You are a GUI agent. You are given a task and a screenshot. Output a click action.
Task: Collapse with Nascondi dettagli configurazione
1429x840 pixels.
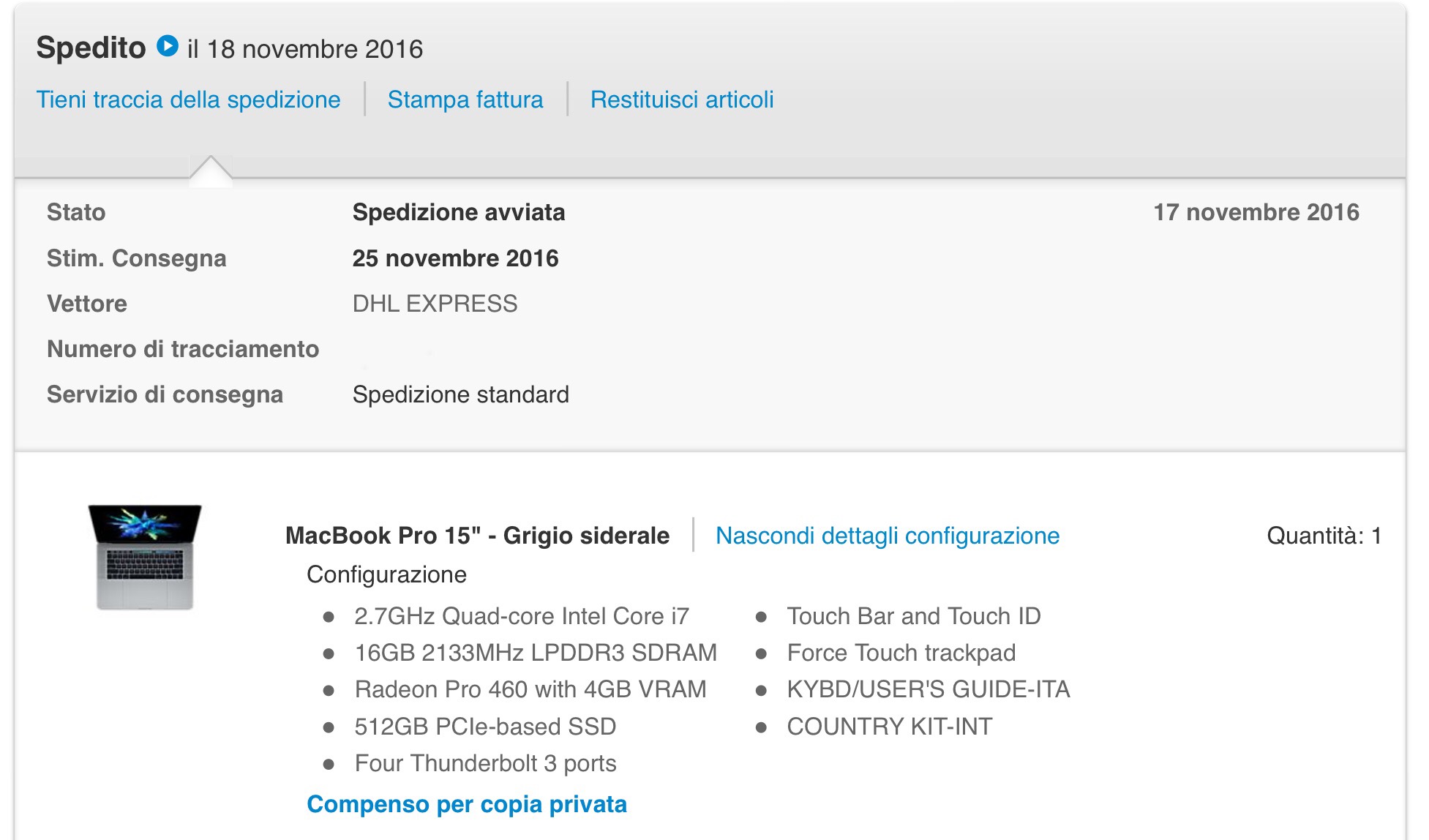pyautogui.click(x=888, y=536)
